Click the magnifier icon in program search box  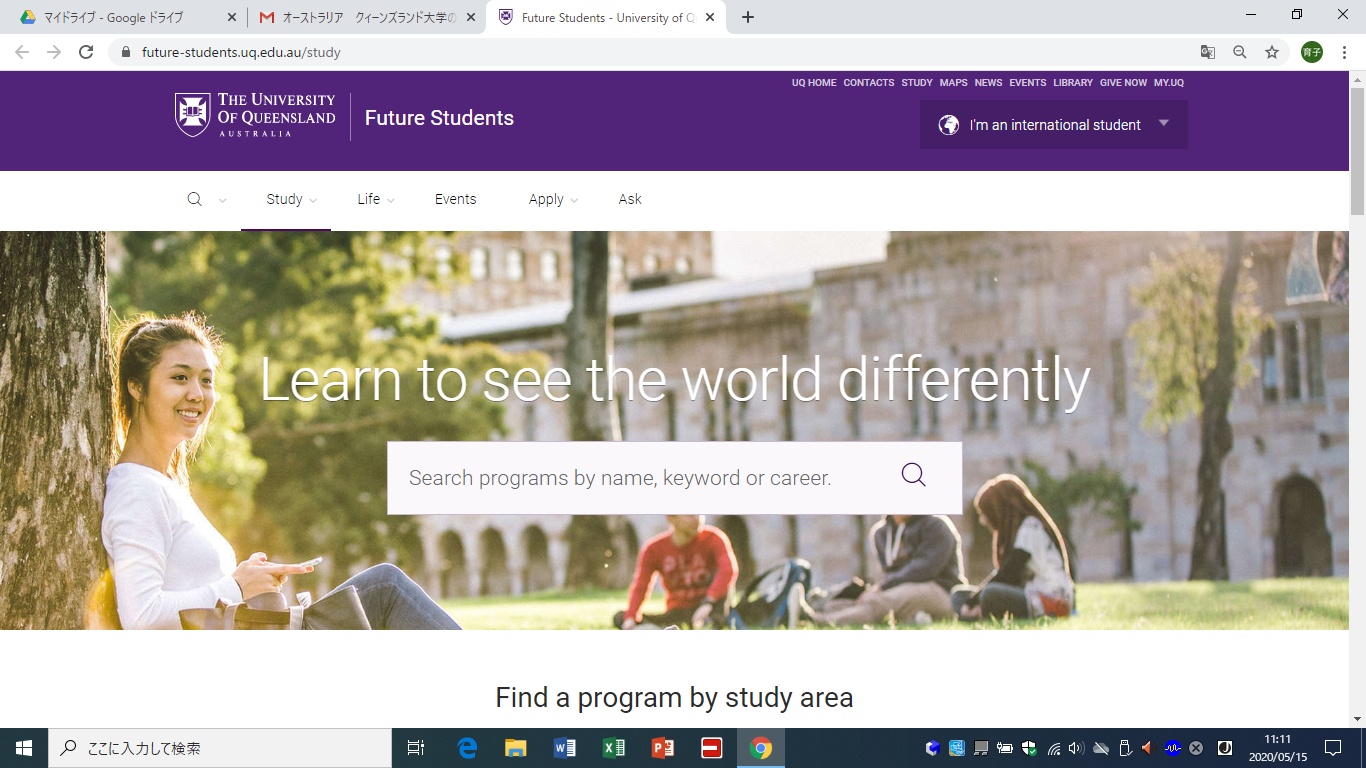click(x=914, y=474)
